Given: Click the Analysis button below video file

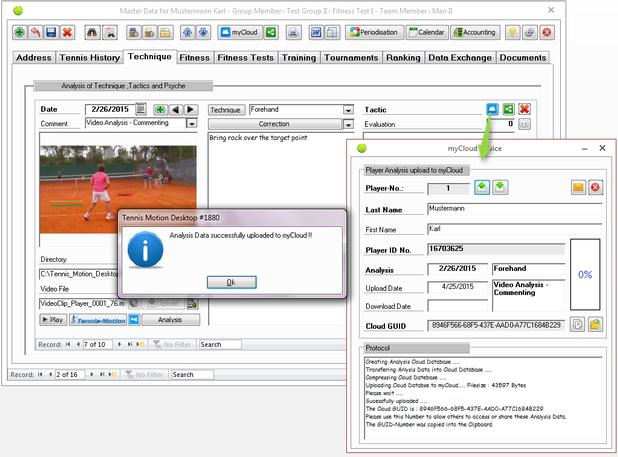Looking at the screenshot, I should pyautogui.click(x=169, y=320).
